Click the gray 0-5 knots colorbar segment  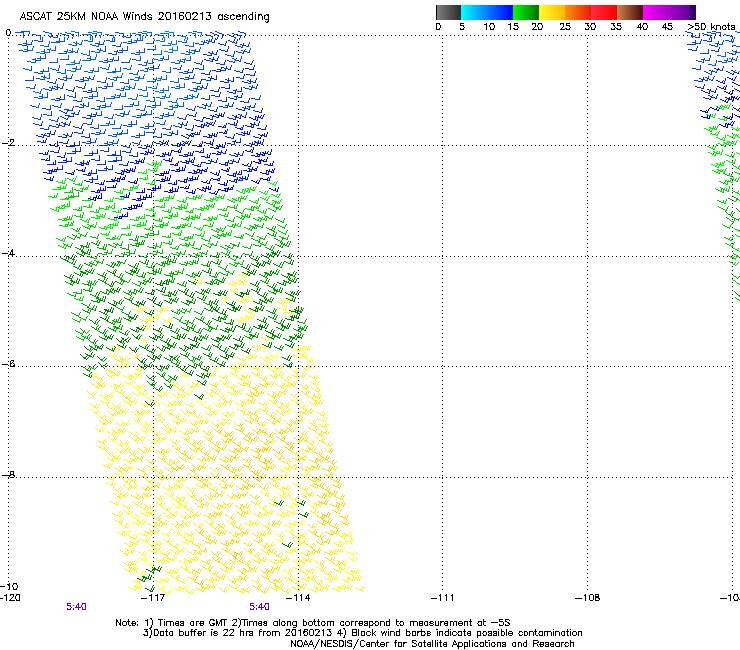point(448,12)
